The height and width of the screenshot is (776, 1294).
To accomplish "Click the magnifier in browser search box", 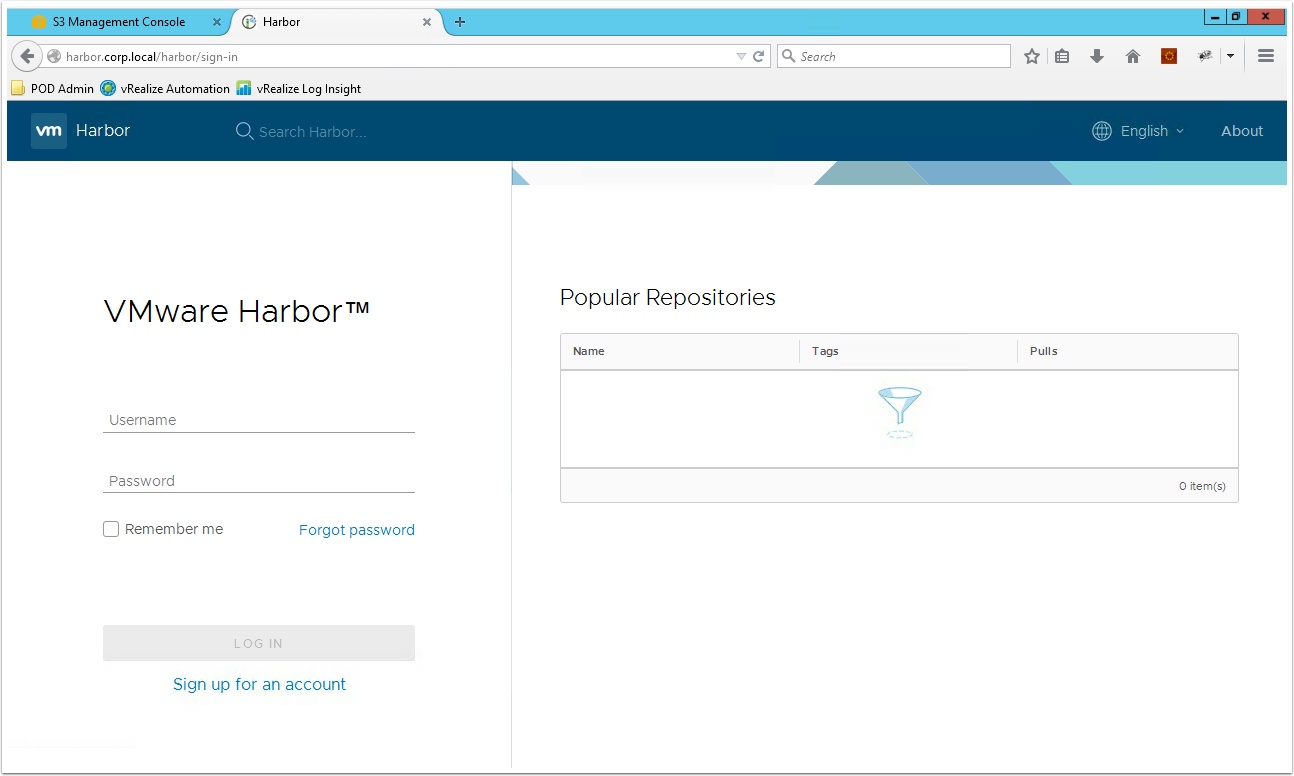I will (788, 57).
